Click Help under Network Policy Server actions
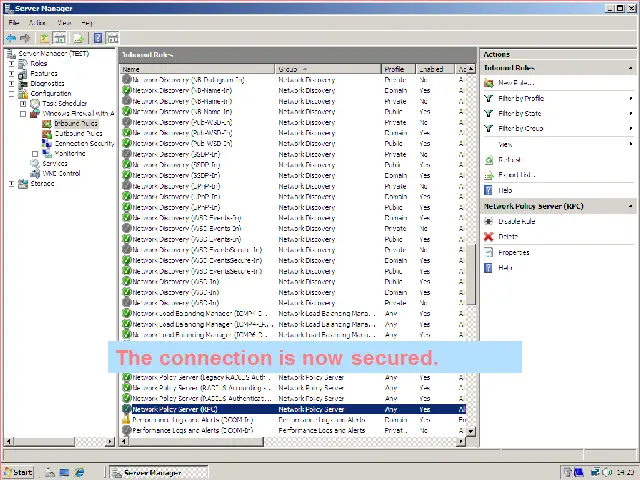This screenshot has width=640, height=480. pos(505,268)
